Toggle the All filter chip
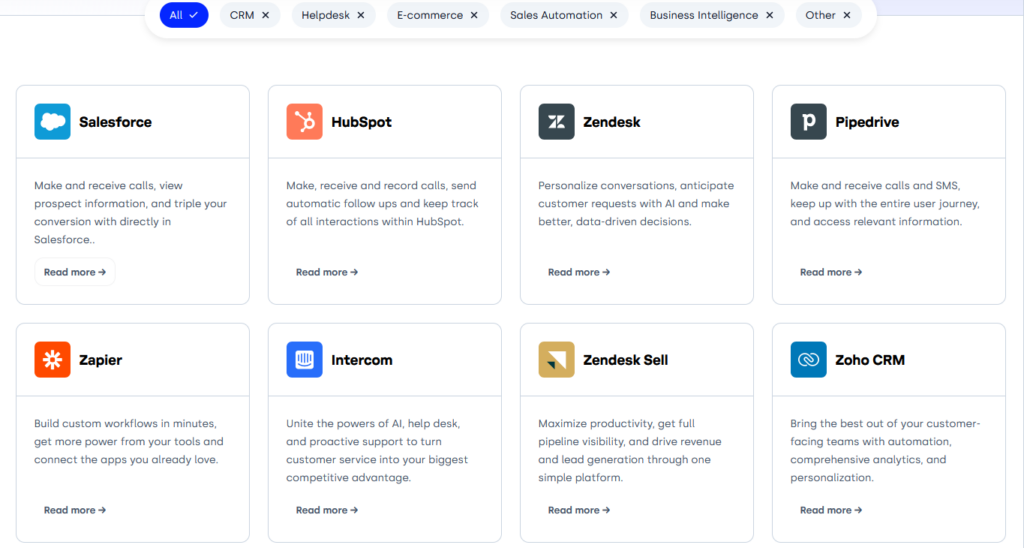 (x=183, y=15)
